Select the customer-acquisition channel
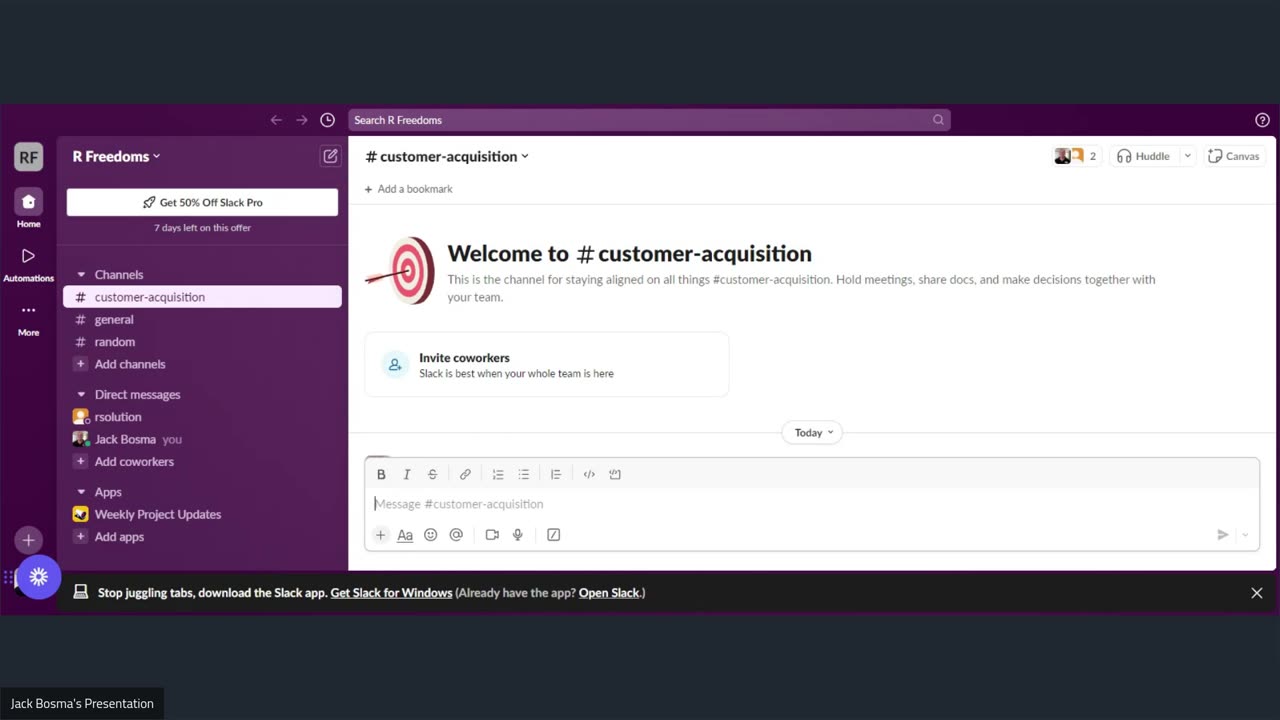The width and height of the screenshot is (1280, 720). tap(202, 297)
